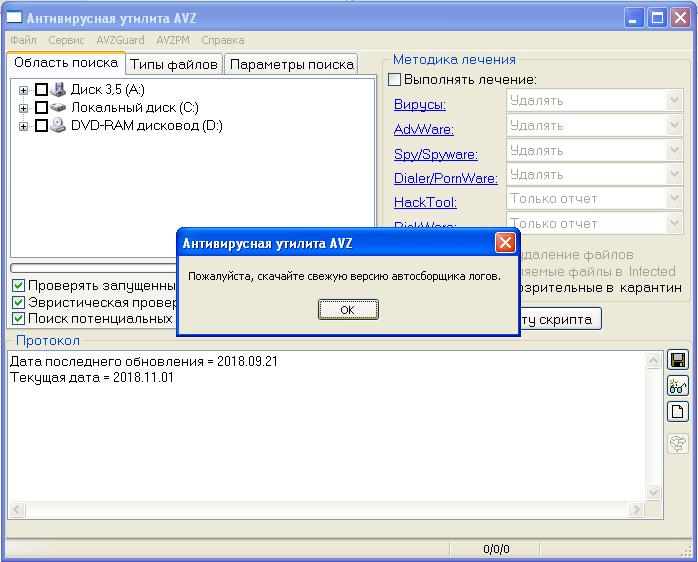Enable the Выполнять лечение checkbox

pos(394,80)
